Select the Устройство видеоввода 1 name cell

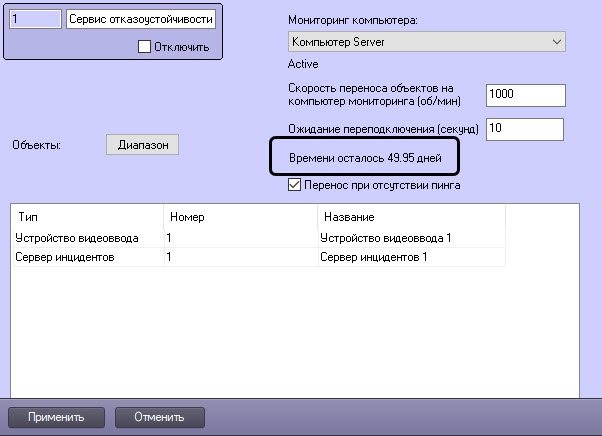410,238
